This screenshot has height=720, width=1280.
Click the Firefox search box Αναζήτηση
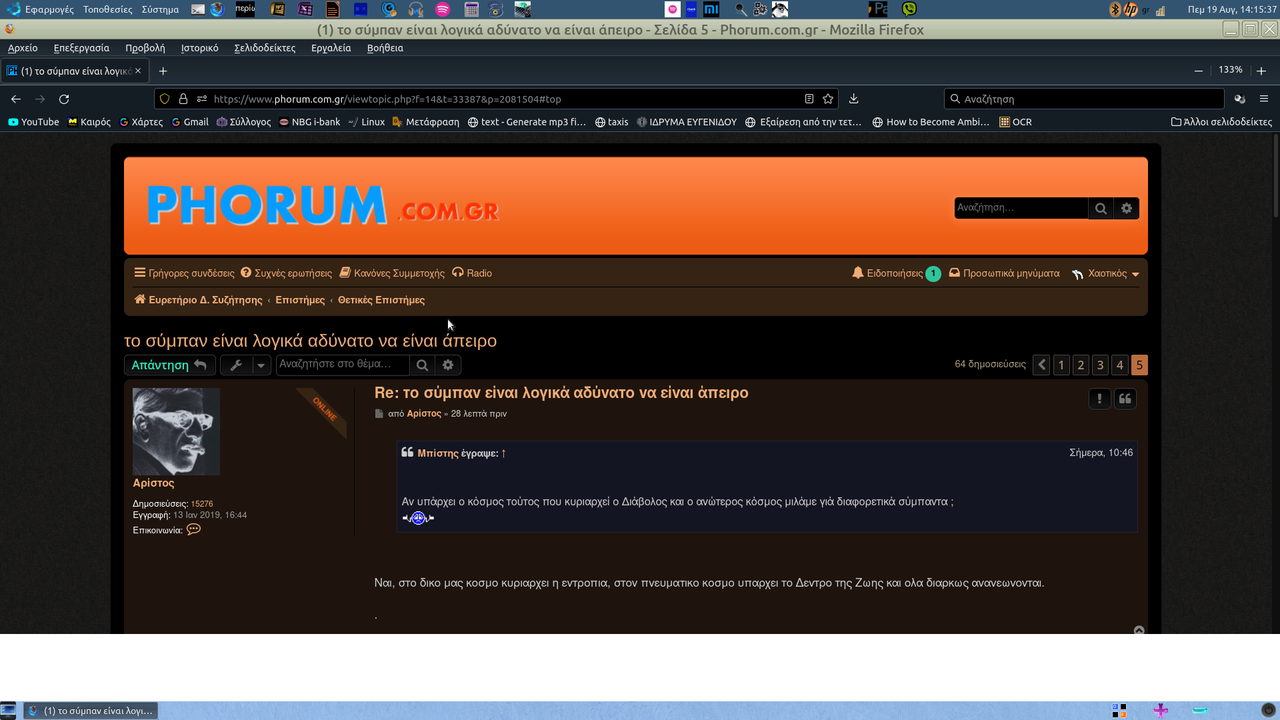(1084, 99)
